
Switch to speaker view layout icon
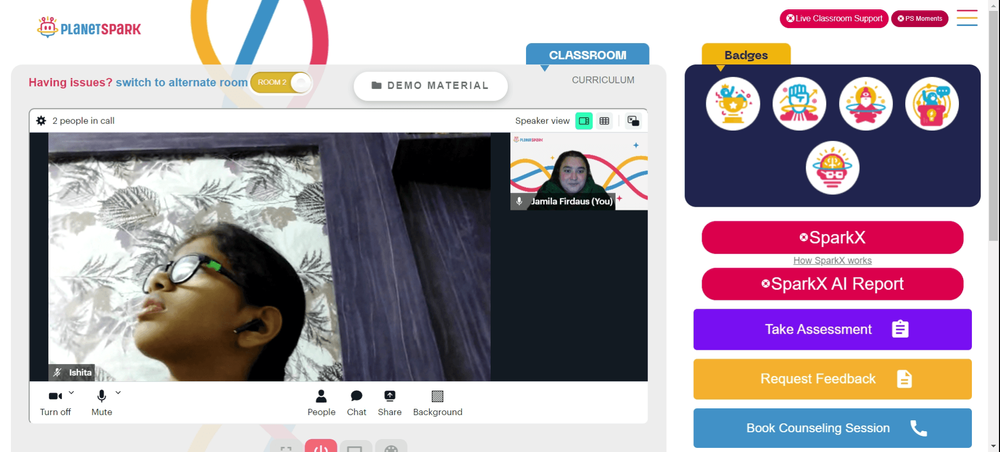pyautogui.click(x=584, y=120)
